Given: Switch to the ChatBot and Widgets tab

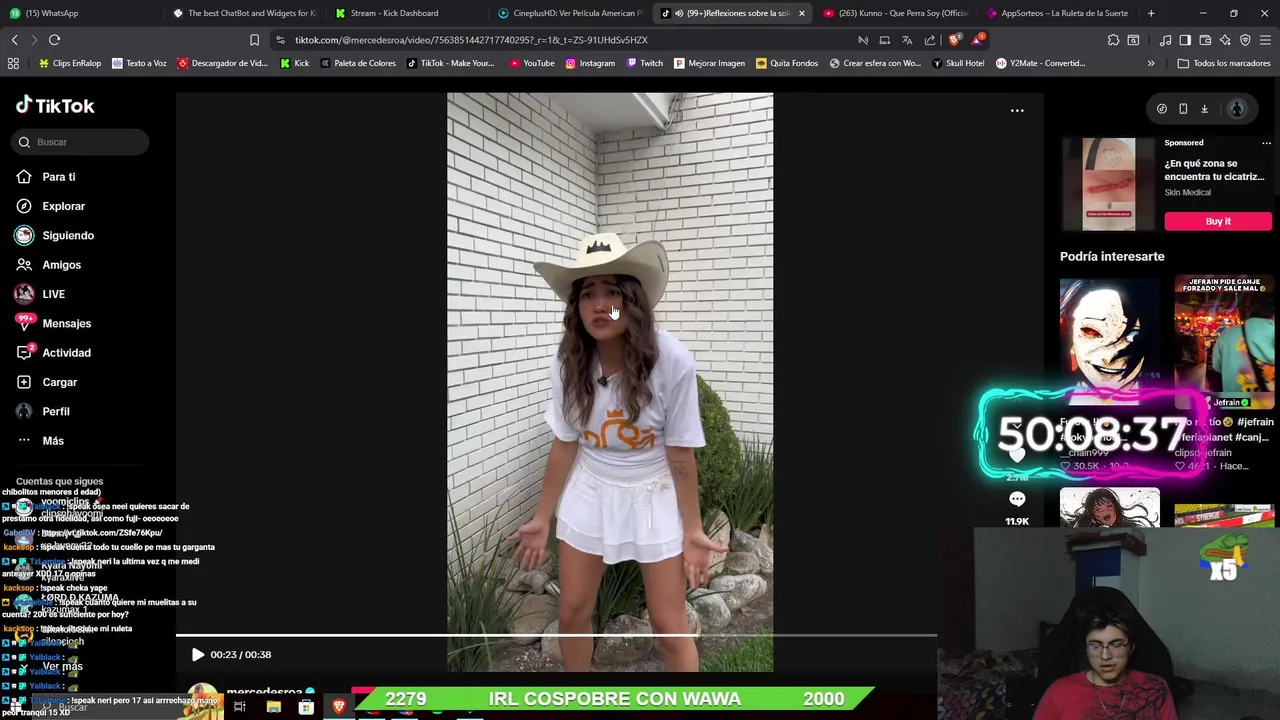Looking at the screenshot, I should point(244,13).
